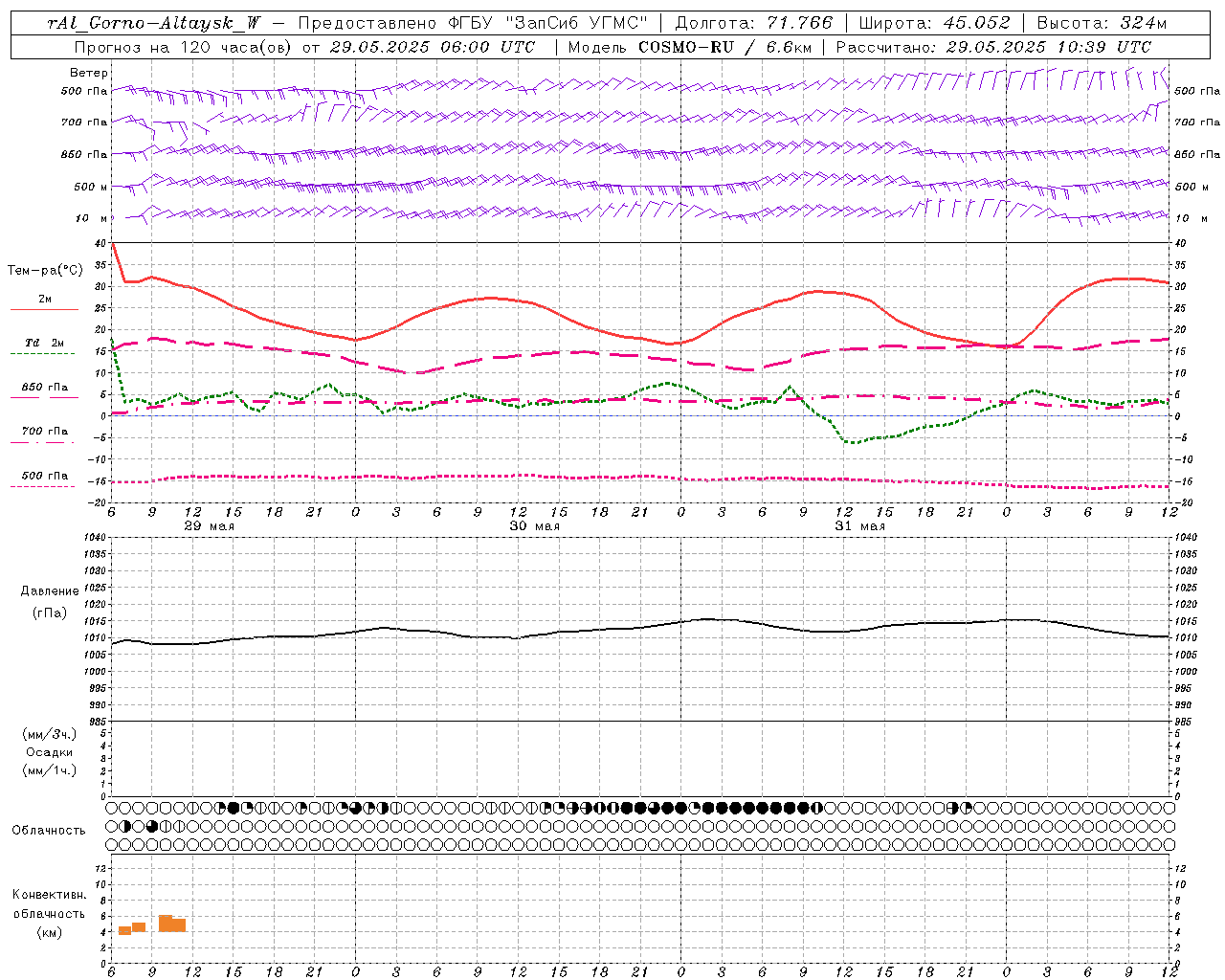
Task: Select the (мм/1ч.) precipitation unit label
Action: (x=50, y=770)
